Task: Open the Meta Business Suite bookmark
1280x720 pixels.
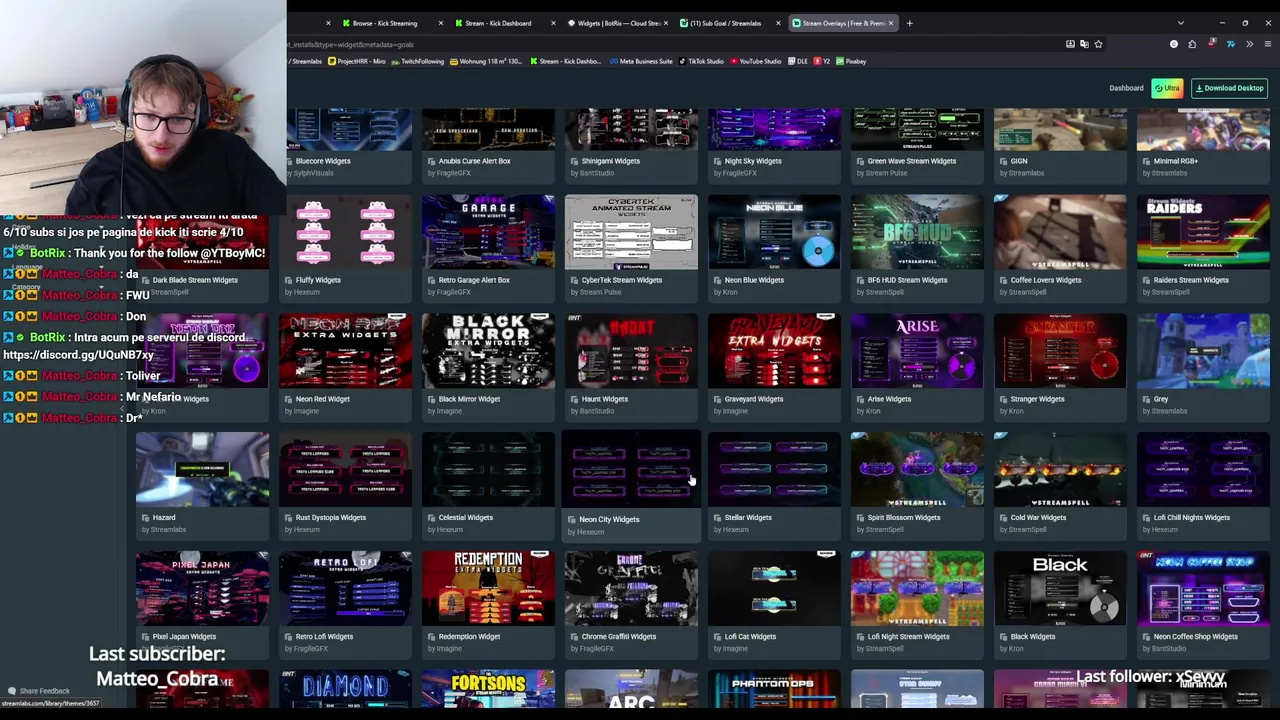Action: [642, 61]
